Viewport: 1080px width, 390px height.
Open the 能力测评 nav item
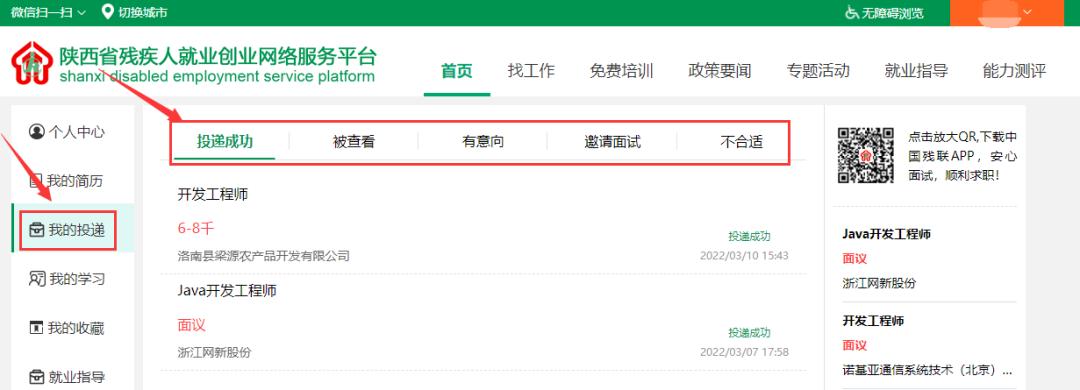[x=1015, y=70]
